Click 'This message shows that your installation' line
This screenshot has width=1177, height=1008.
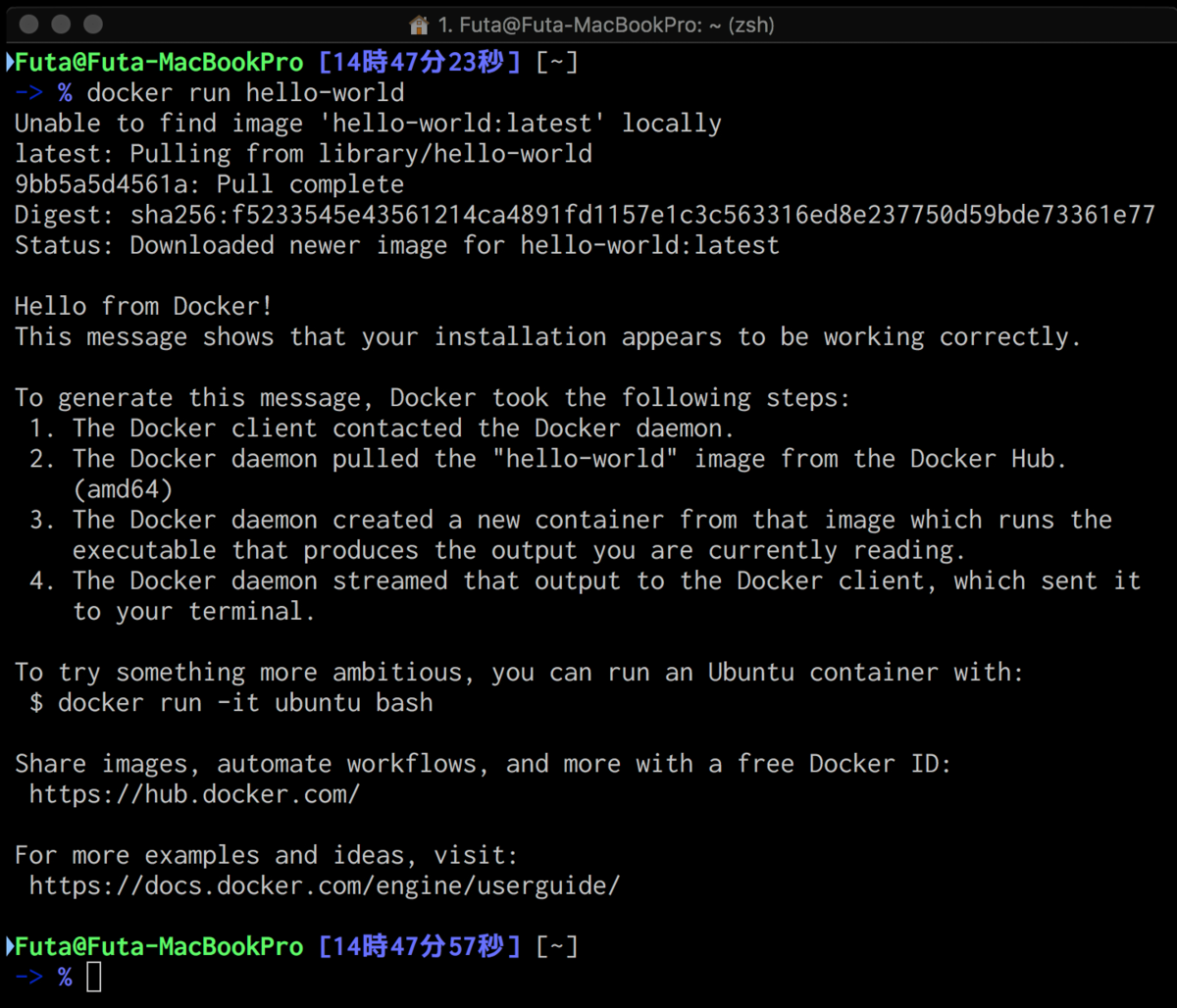[548, 336]
